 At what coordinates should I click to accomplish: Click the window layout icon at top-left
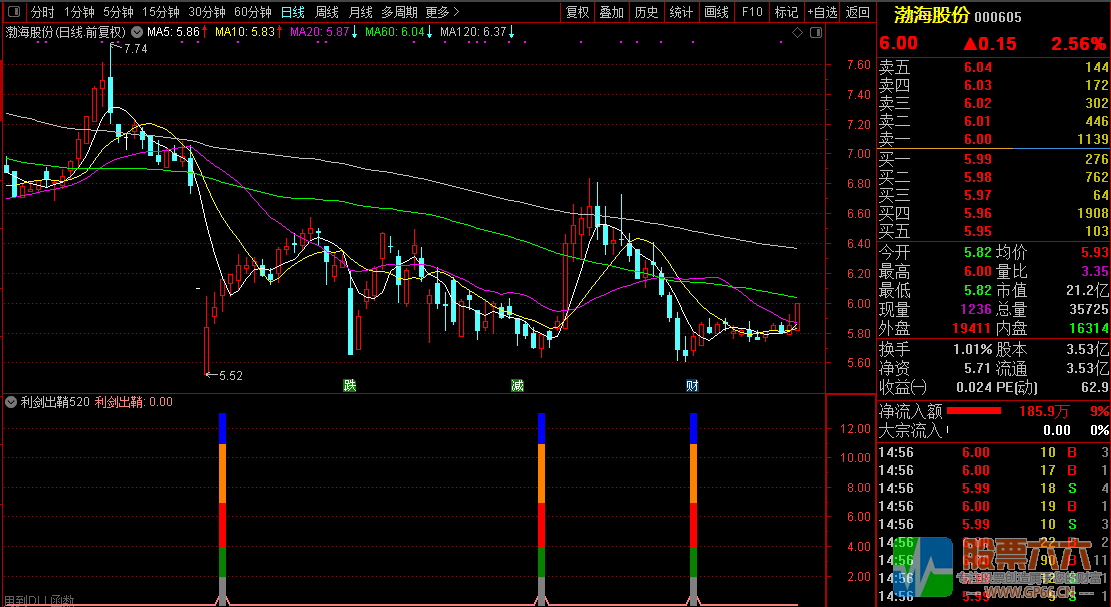pyautogui.click(x=13, y=13)
